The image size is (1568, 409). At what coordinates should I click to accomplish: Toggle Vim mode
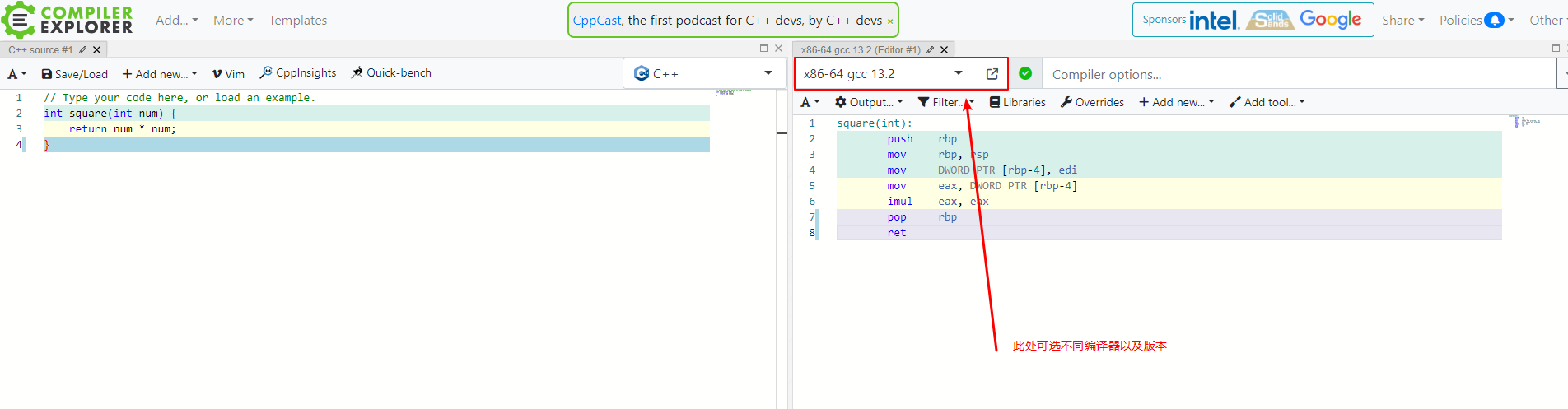[228, 74]
